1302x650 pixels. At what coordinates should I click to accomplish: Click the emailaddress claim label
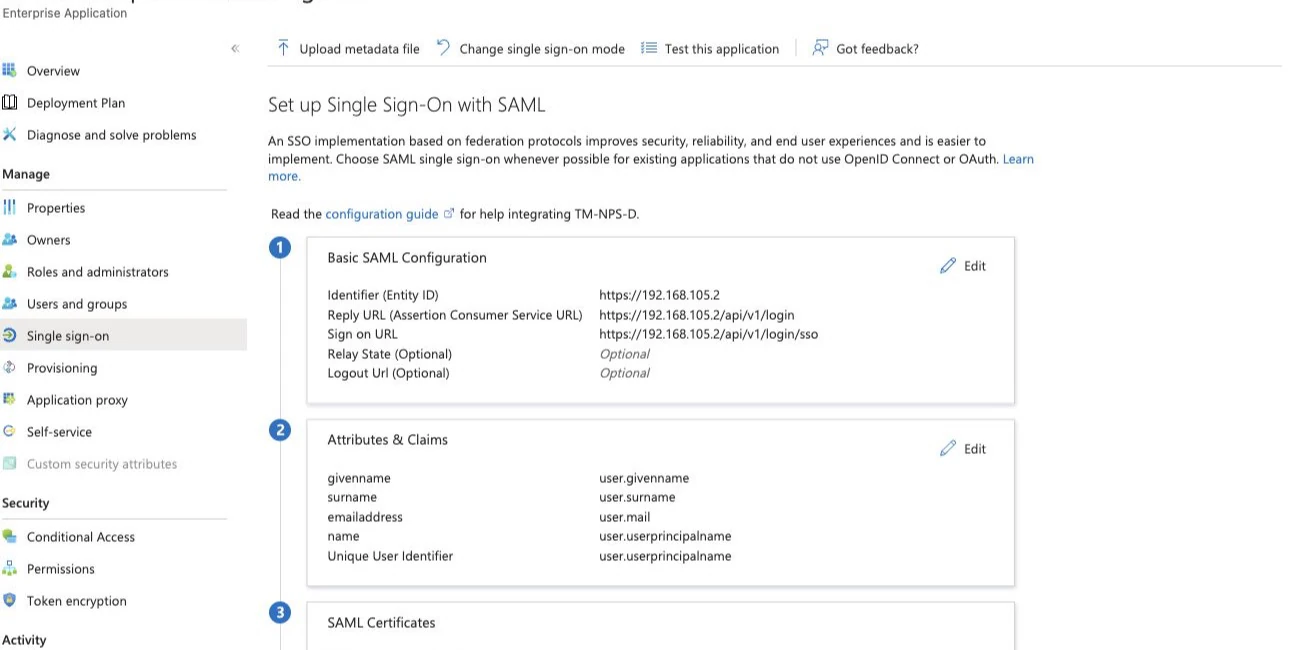click(365, 517)
